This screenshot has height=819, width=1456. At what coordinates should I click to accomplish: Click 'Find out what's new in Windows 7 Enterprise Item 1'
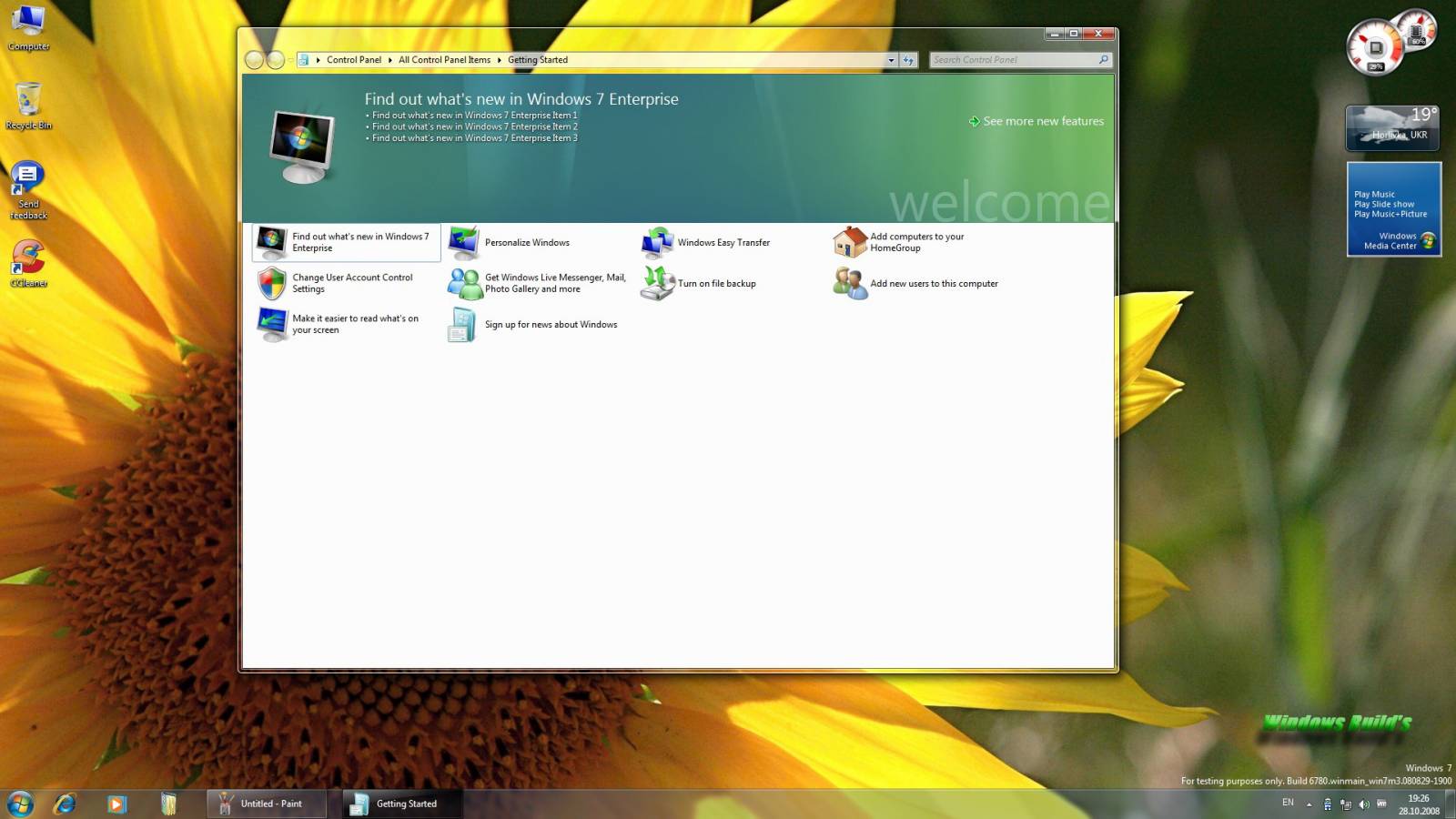(474, 116)
